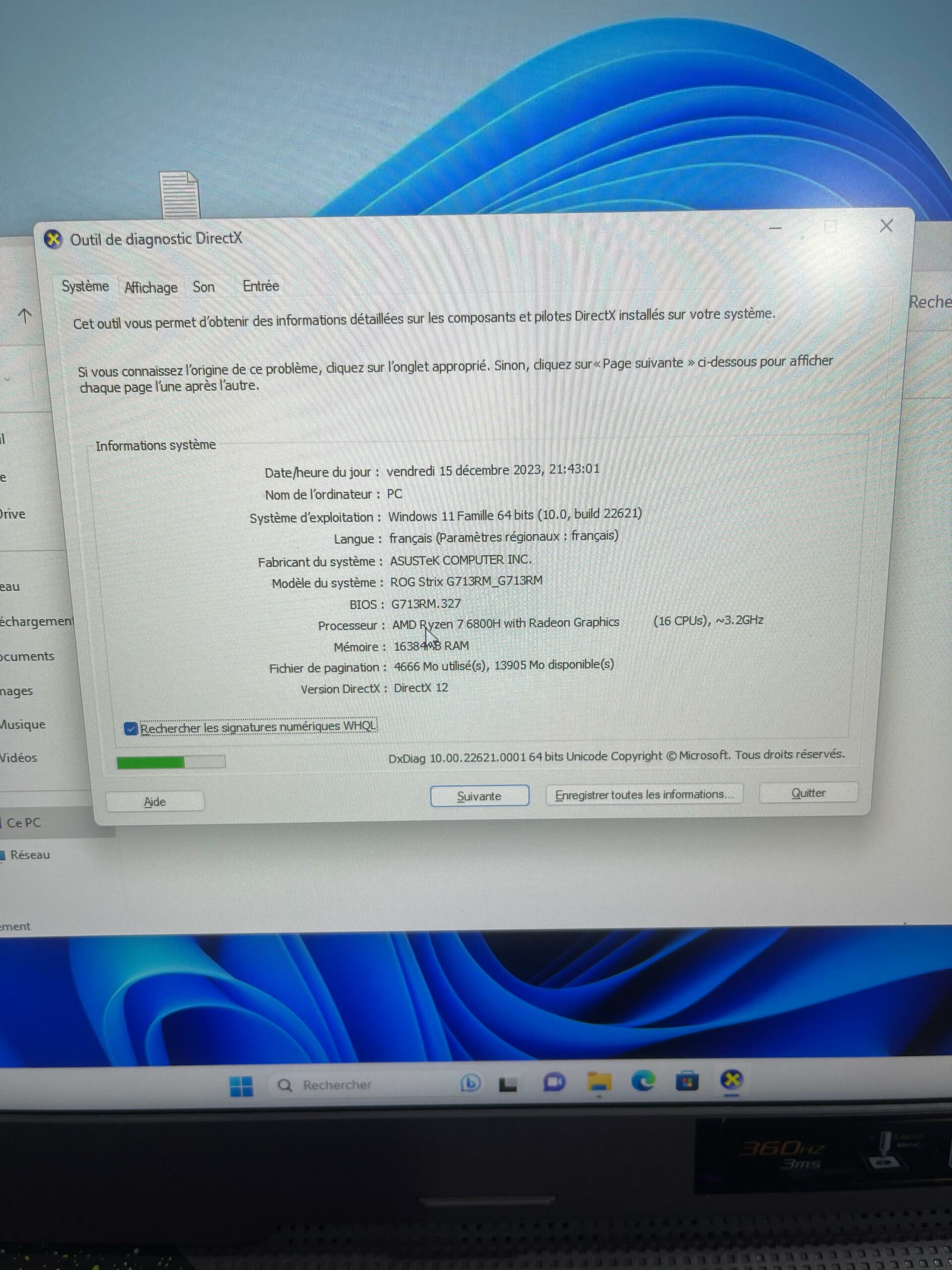Minimize the Outil de diagnostic DirectX window
Viewport: 952px width, 1270px height.
tap(775, 228)
